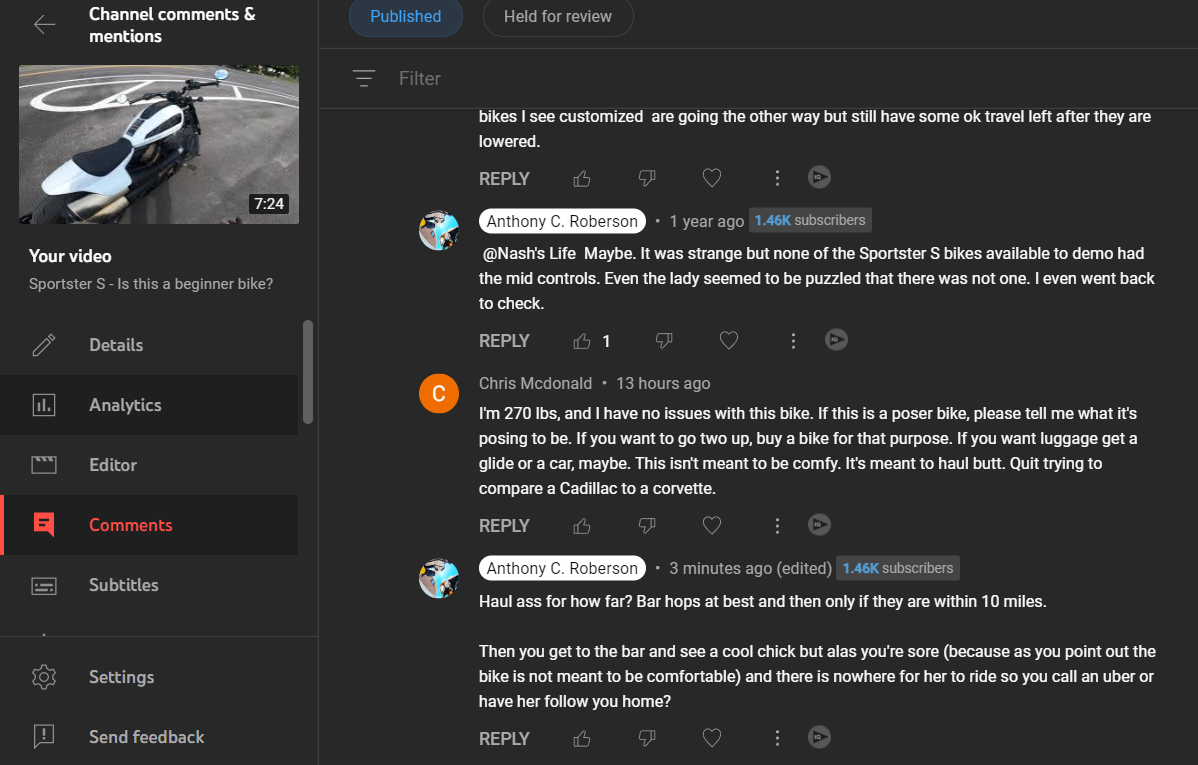The width and height of the screenshot is (1198, 765).
Task: Click Anthony C. Roberson name on latest comment
Action: (x=562, y=568)
